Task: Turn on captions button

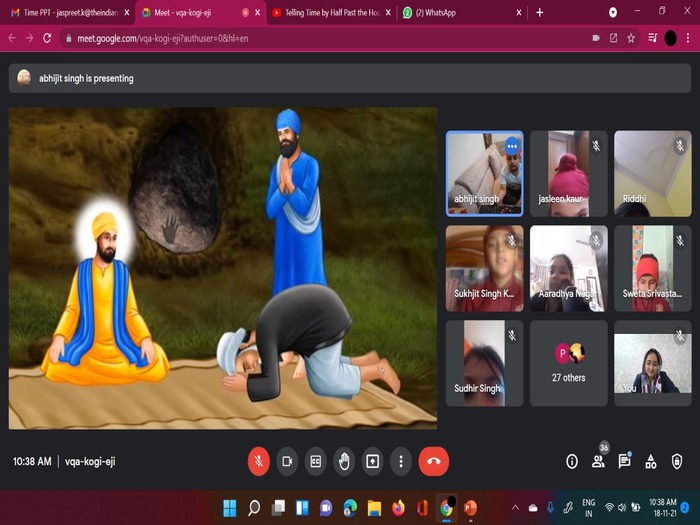Action: 316,461
